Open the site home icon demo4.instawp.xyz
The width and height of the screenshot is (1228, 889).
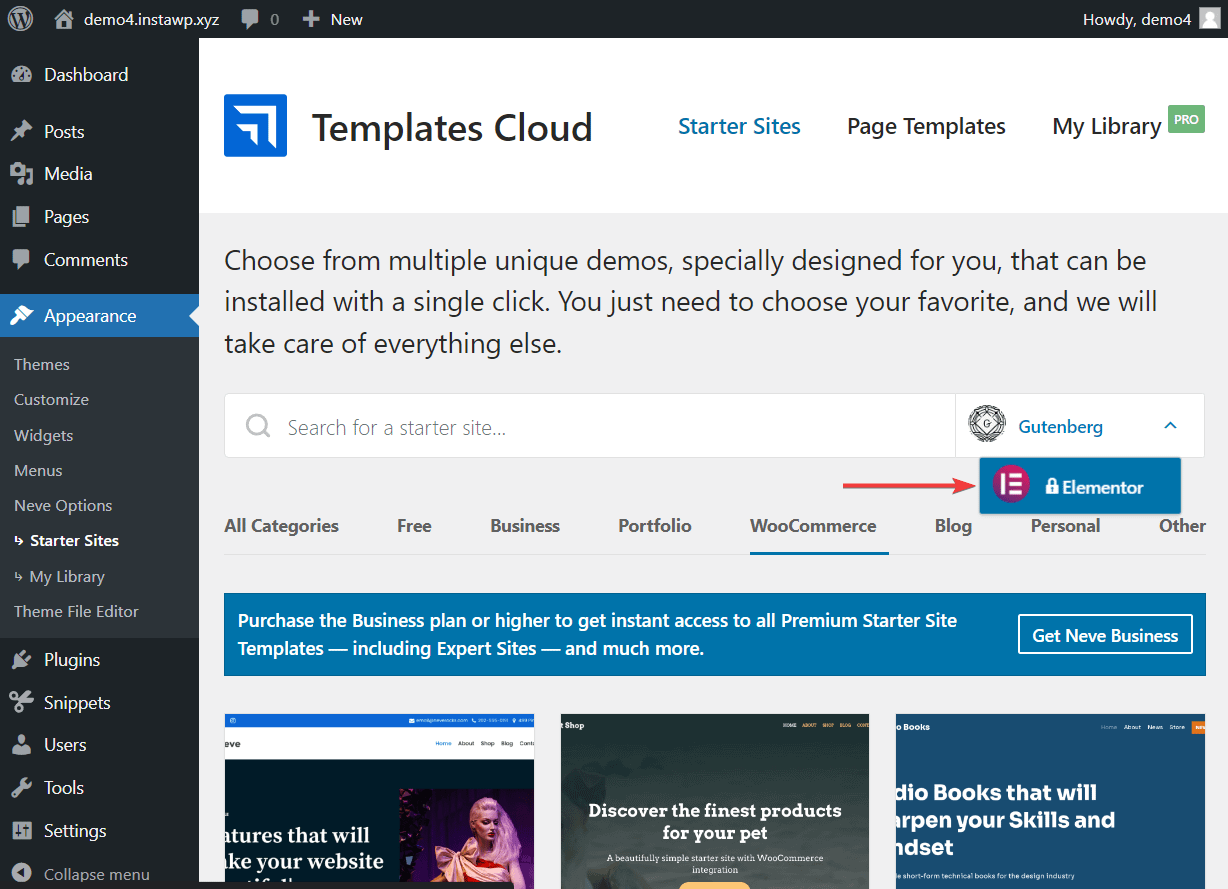point(64,19)
